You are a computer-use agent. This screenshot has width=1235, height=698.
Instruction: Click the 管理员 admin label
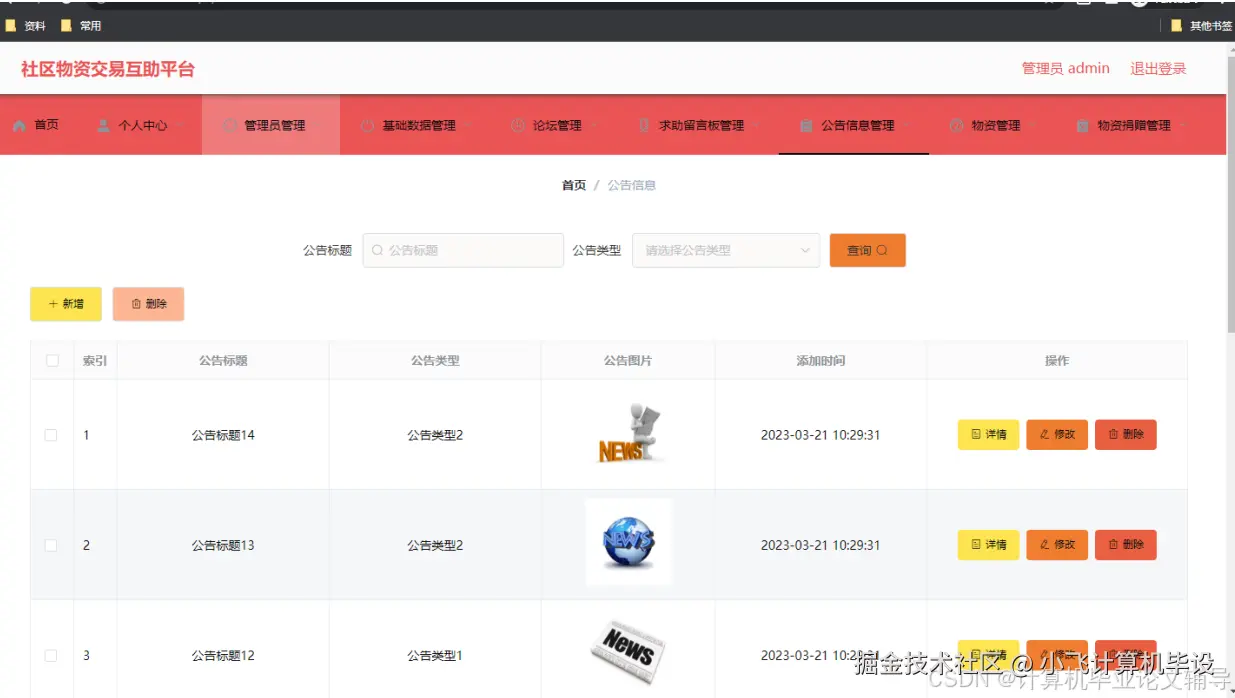click(1066, 69)
